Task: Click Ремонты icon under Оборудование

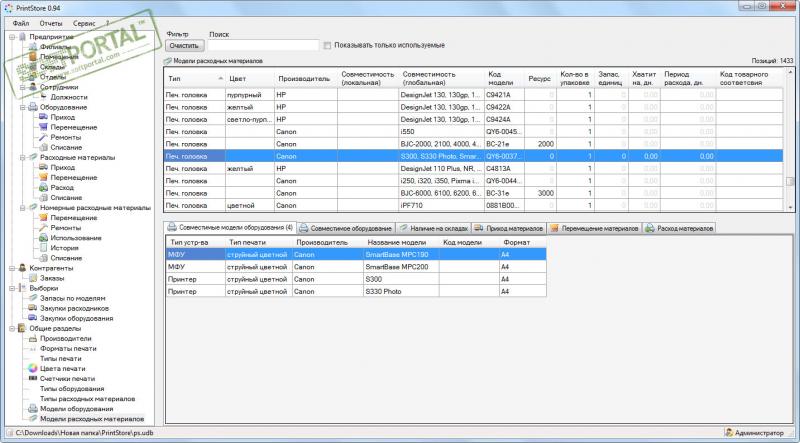Action: point(43,137)
